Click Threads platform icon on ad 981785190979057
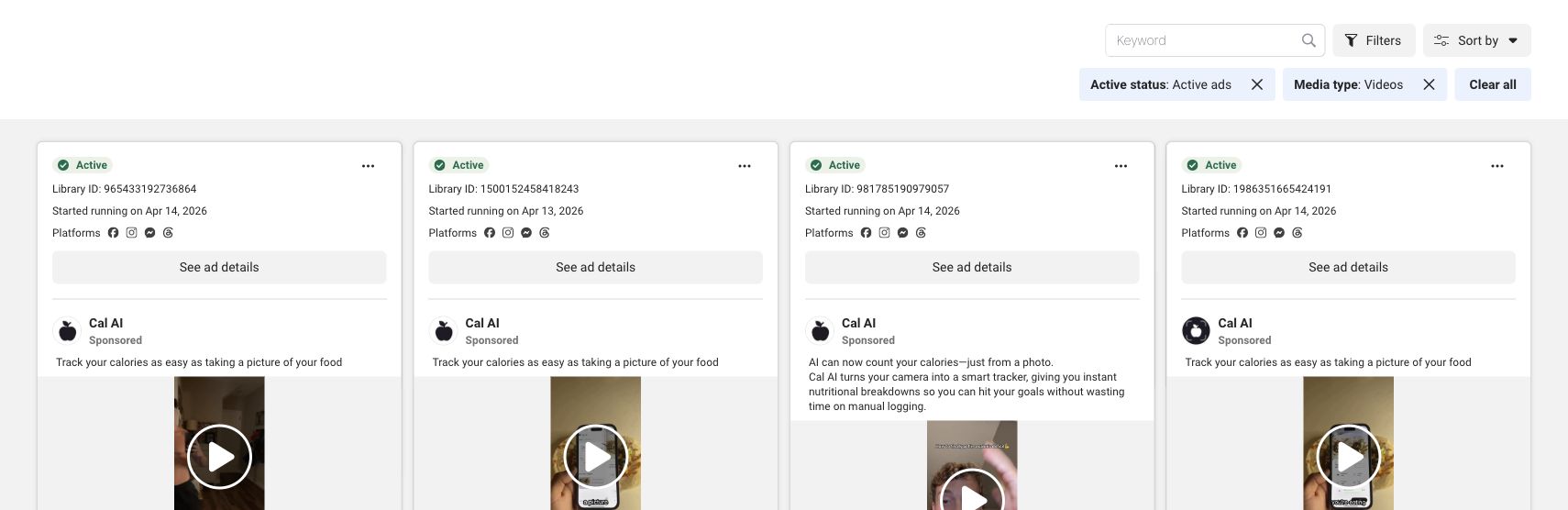Screen dimensions: 1568x510 (x=921, y=233)
